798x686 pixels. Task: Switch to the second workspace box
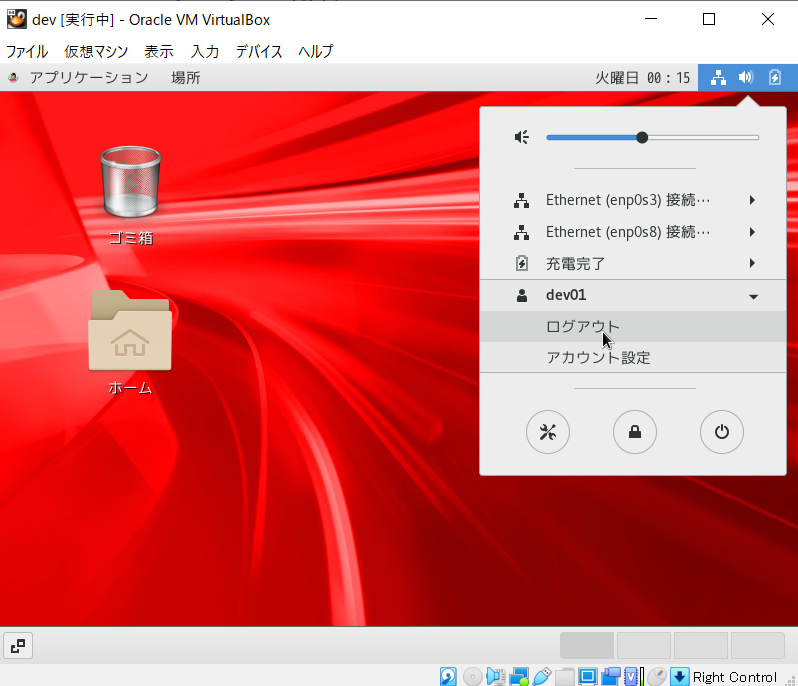644,645
